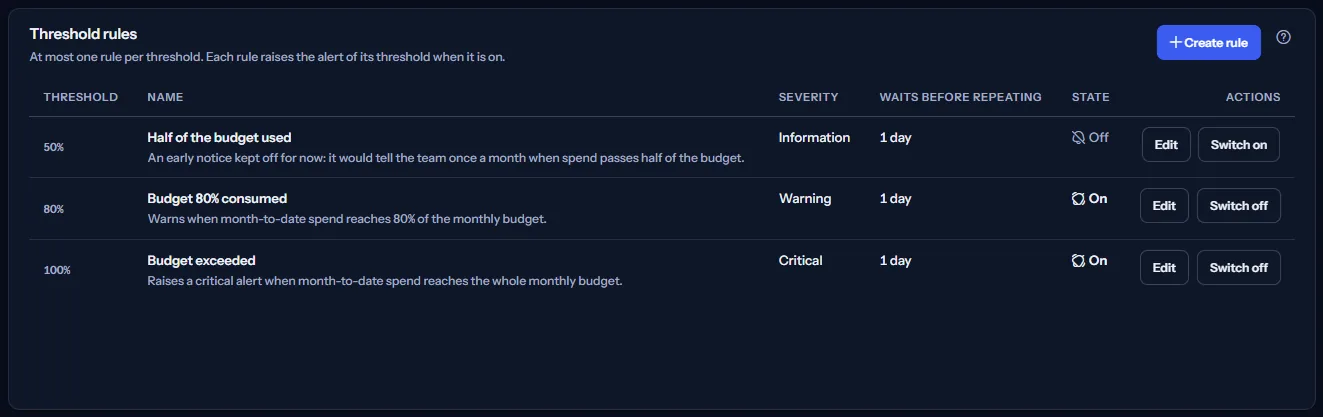1323x417 pixels.
Task: Edit the Budget 80% consumed rule
Action: pos(1164,206)
